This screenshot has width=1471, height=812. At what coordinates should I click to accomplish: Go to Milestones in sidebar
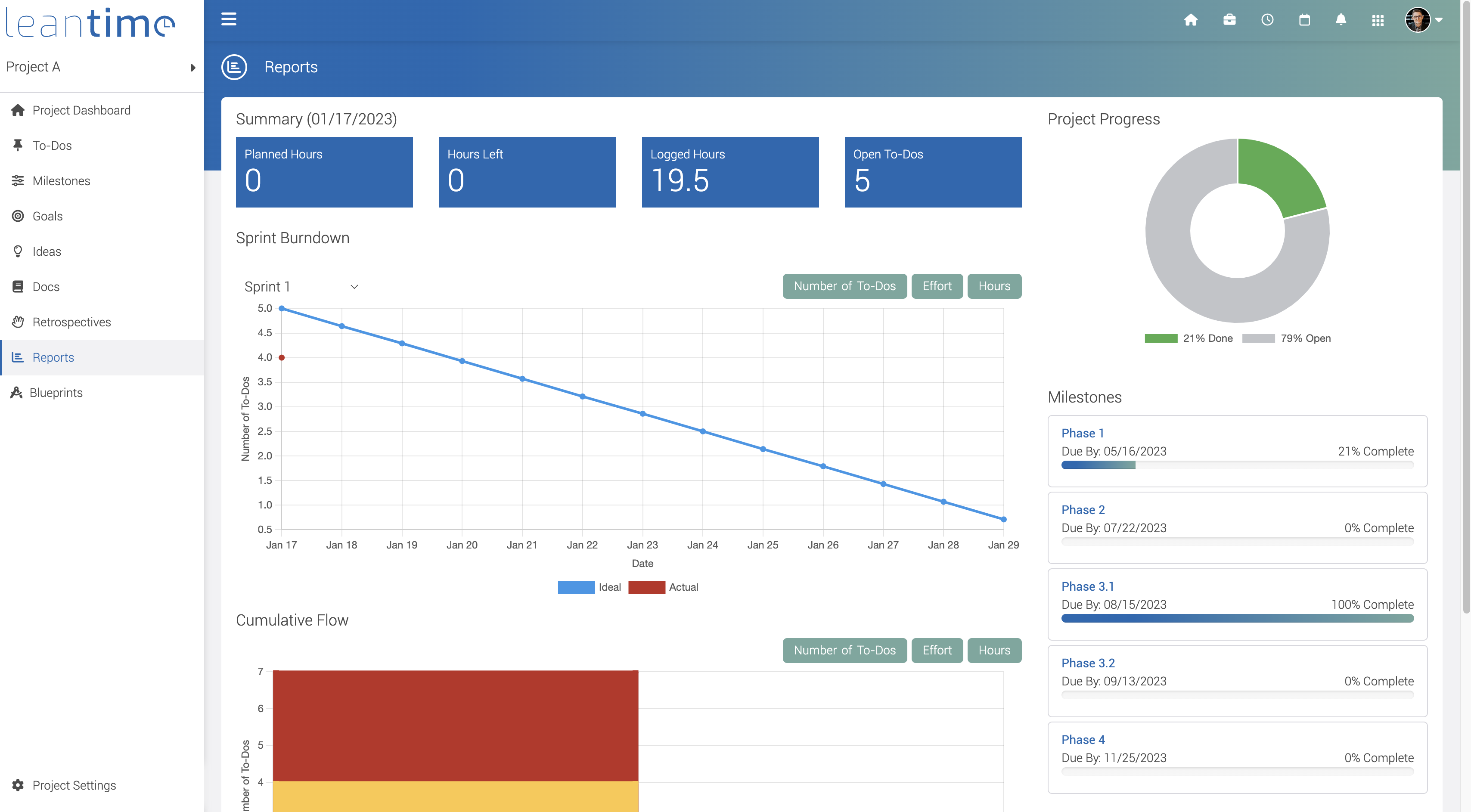(61, 181)
